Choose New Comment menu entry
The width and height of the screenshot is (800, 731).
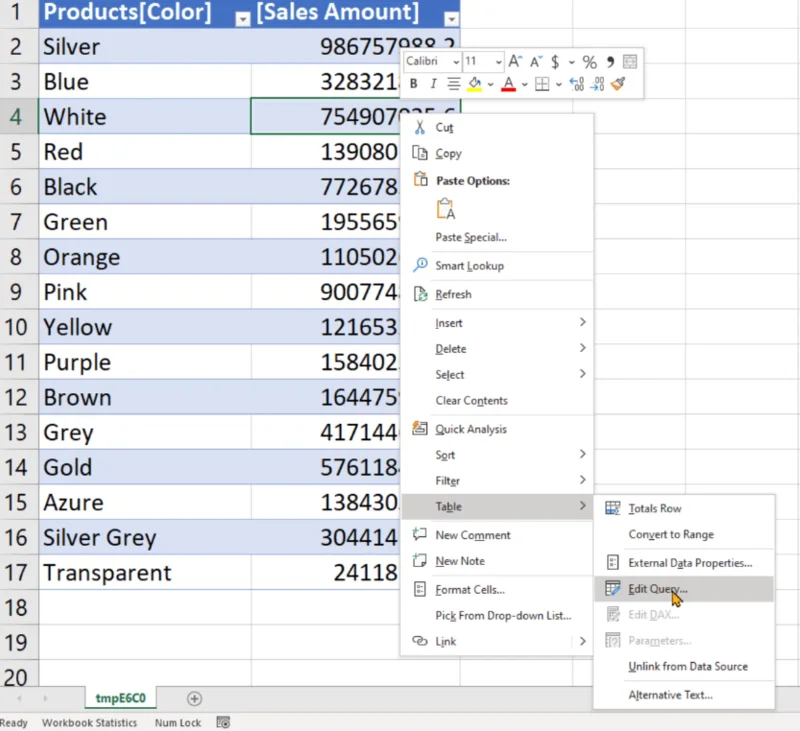pyautogui.click(x=497, y=535)
